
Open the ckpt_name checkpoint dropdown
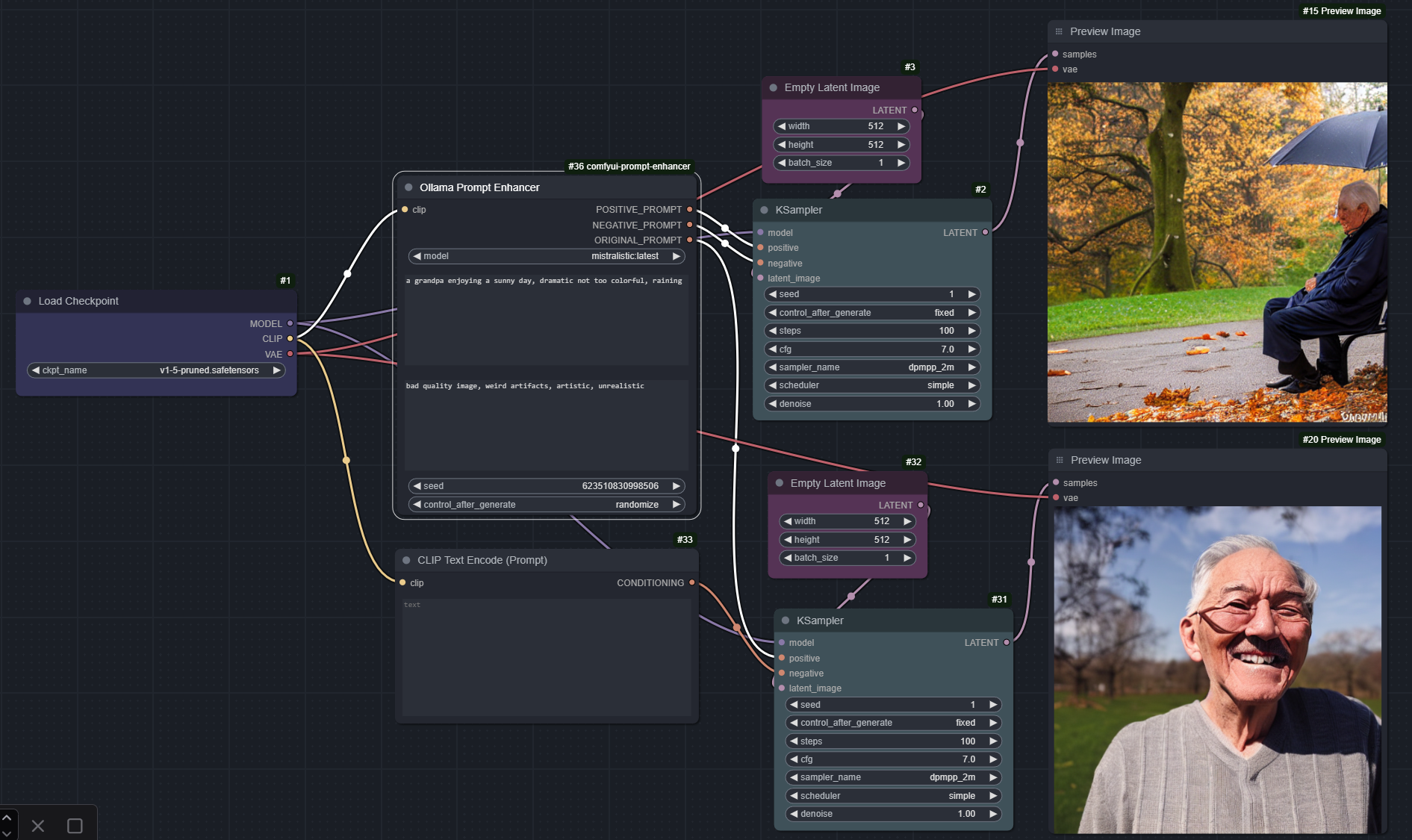tap(156, 370)
